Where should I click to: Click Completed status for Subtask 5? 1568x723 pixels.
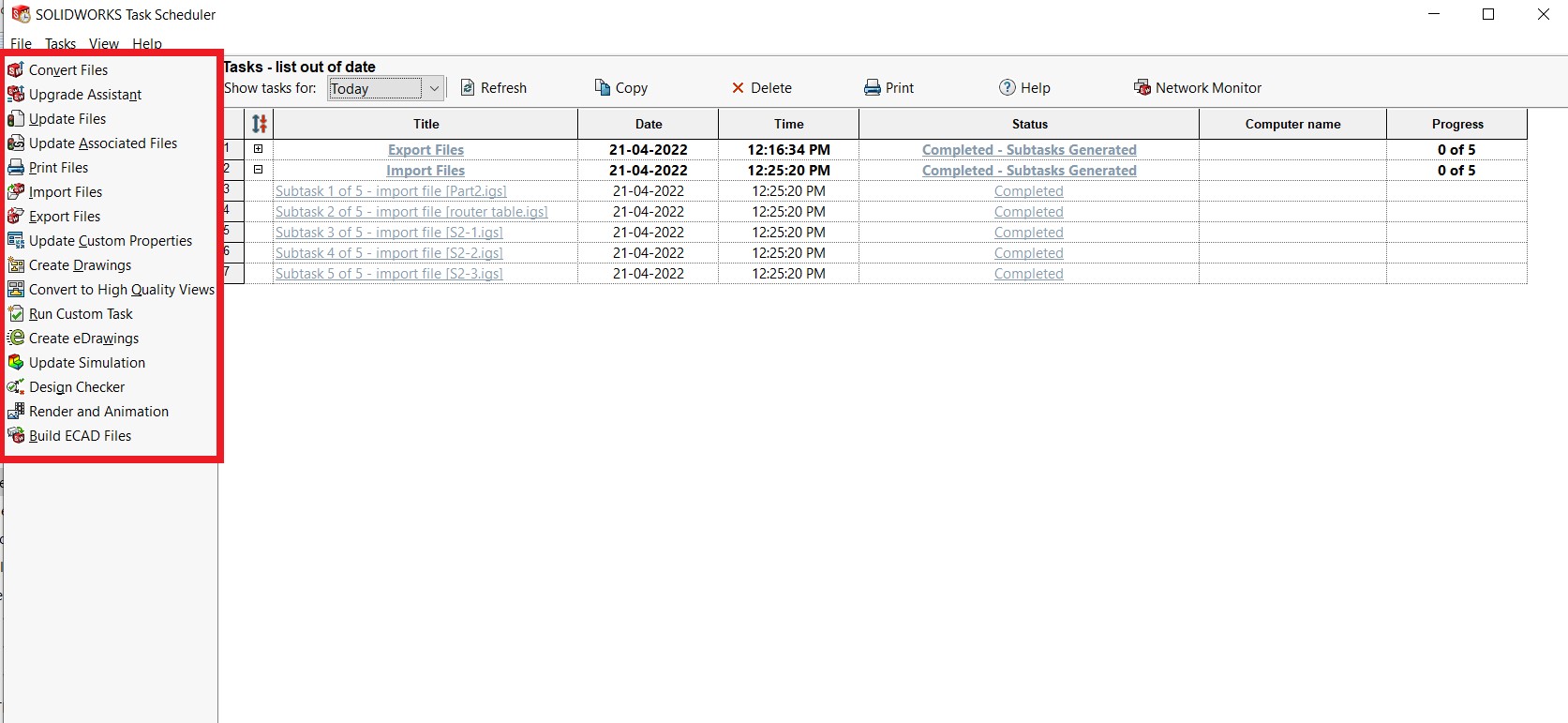tap(1029, 274)
